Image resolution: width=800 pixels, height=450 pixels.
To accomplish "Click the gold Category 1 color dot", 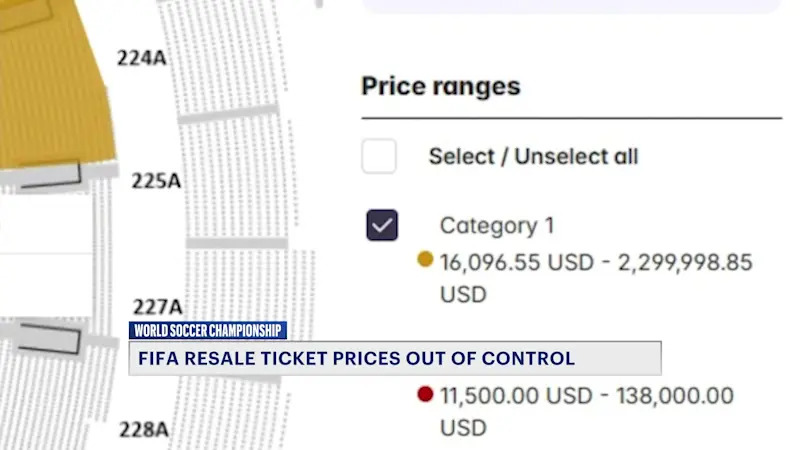I will 425,261.
